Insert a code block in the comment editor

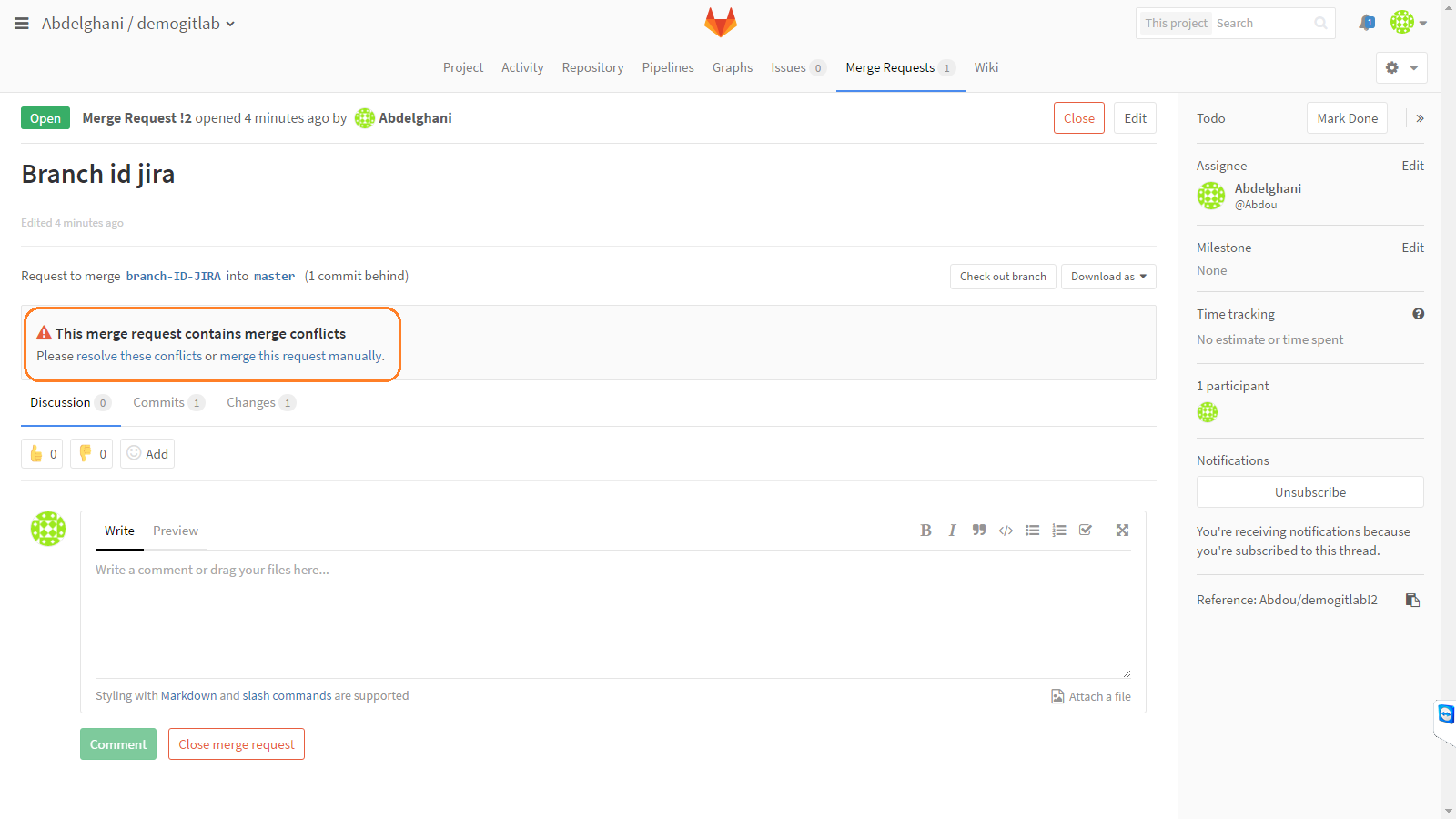tap(1005, 530)
